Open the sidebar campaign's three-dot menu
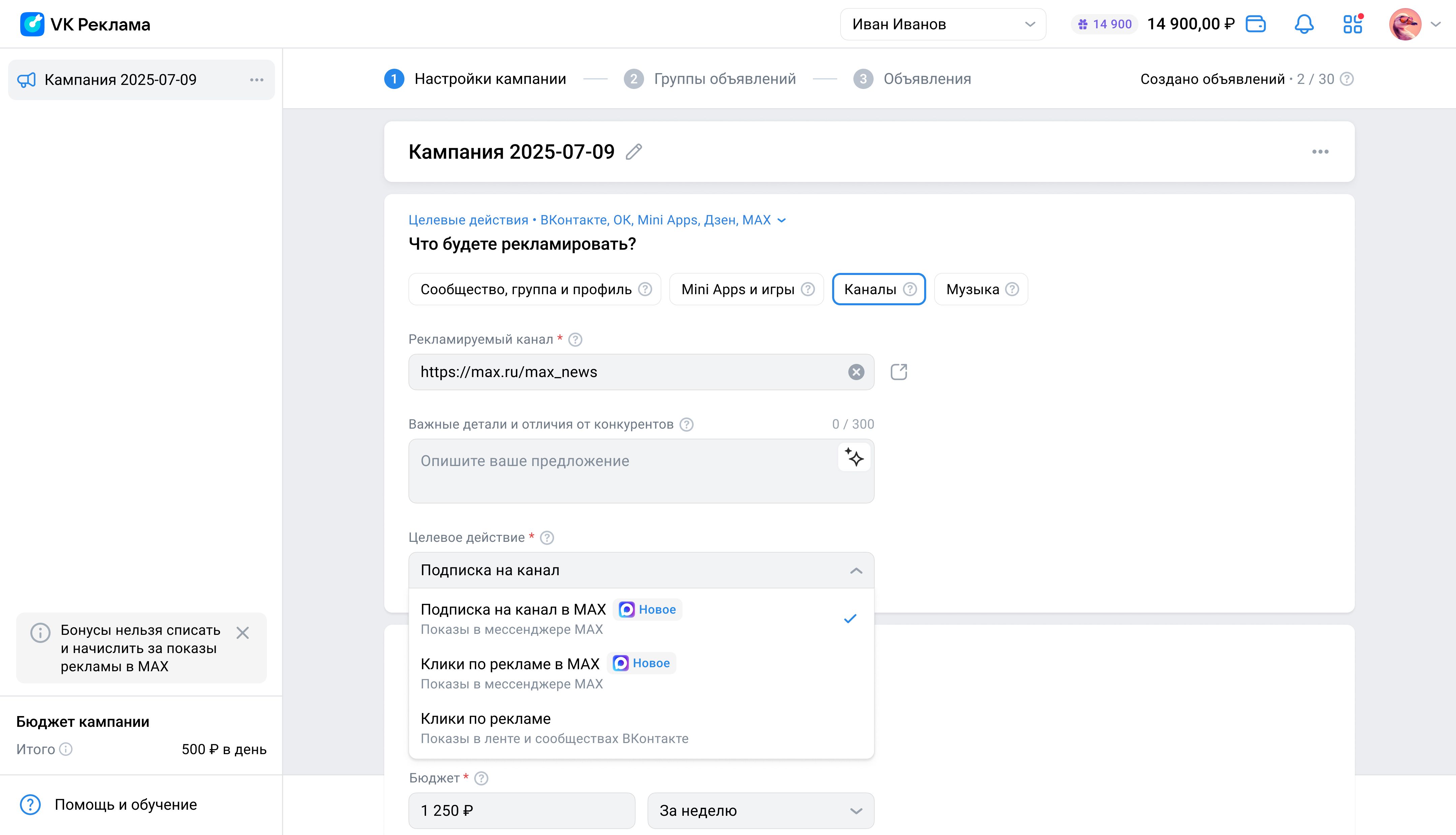Image resolution: width=1456 pixels, height=835 pixels. 256,80
